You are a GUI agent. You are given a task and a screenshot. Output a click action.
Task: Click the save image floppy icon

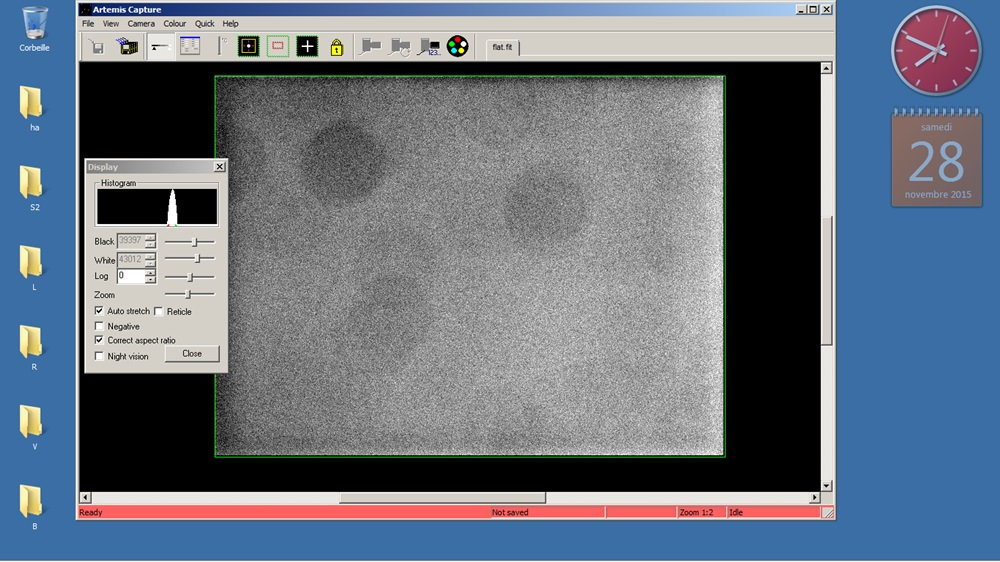click(96, 46)
